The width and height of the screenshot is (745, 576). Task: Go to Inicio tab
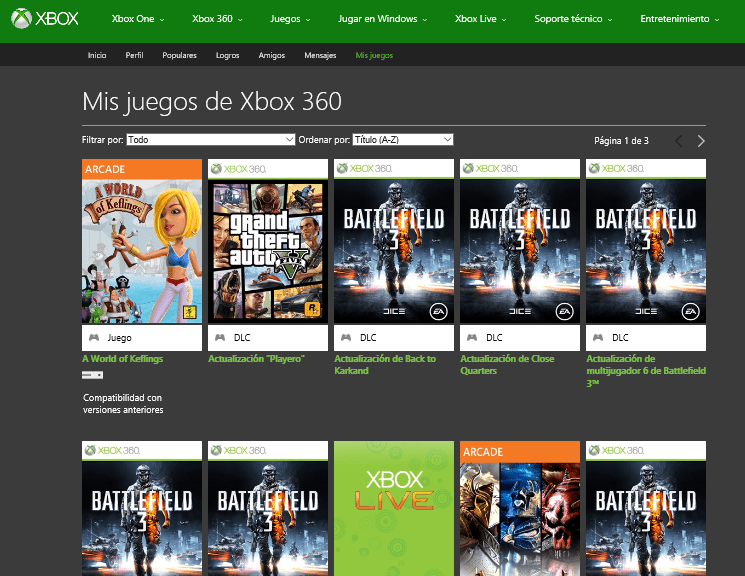pos(97,55)
